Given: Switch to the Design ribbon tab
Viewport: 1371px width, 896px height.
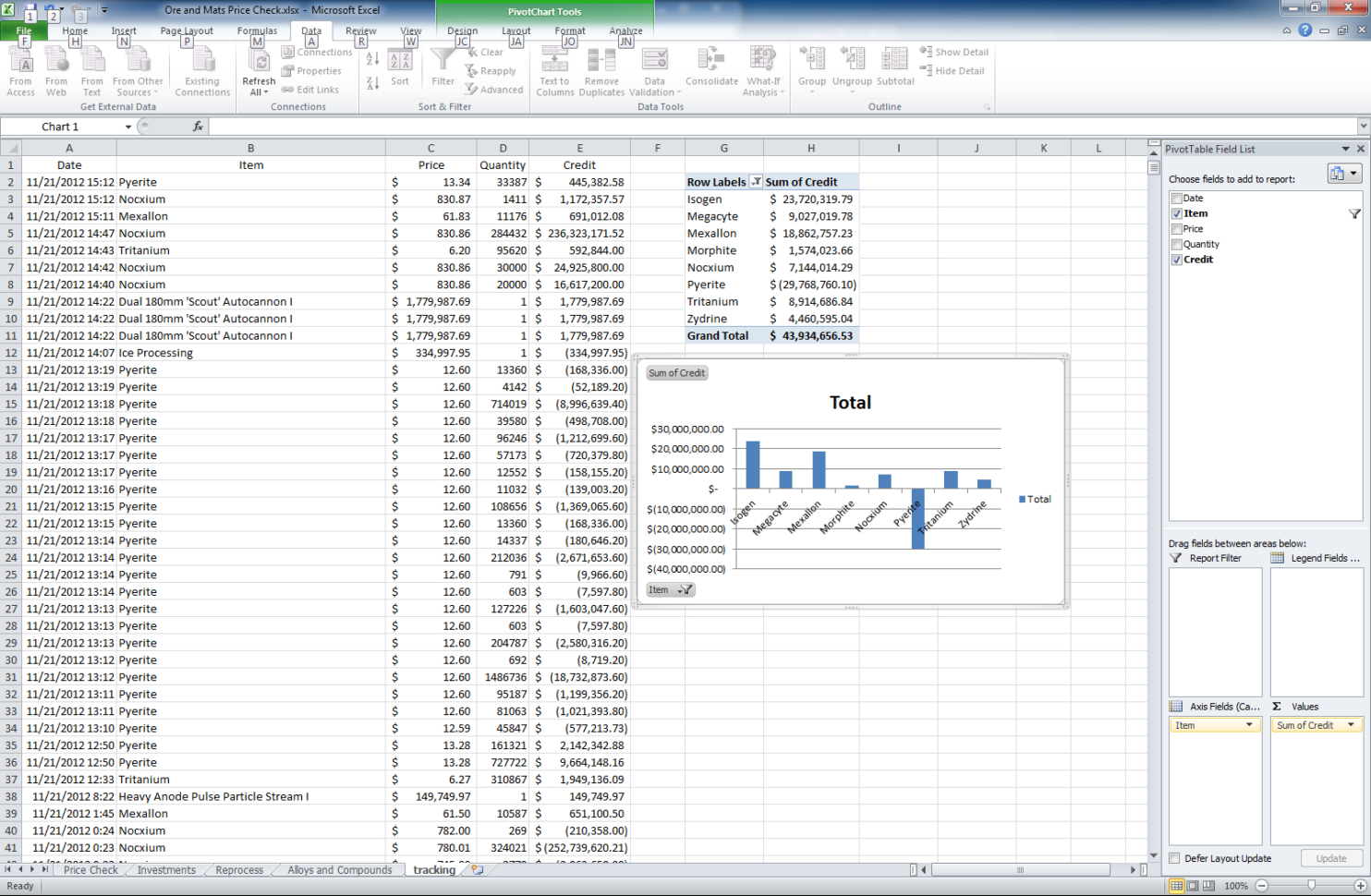Looking at the screenshot, I should coord(462,30).
